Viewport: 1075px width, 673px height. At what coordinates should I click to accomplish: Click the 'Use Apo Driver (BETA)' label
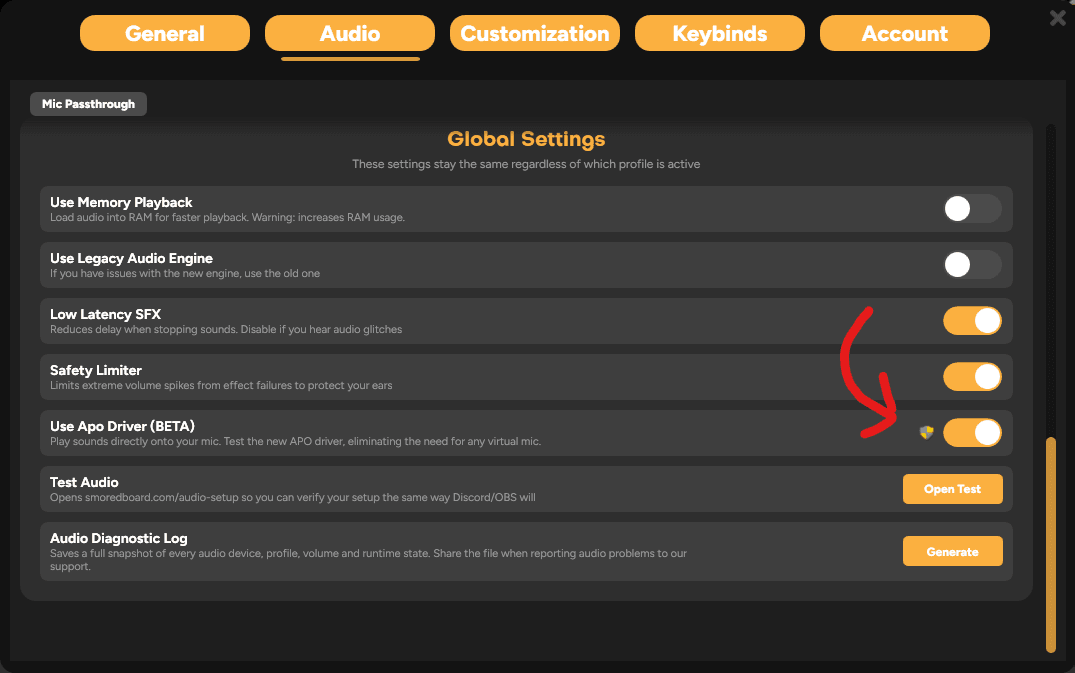pyautogui.click(x=122, y=426)
